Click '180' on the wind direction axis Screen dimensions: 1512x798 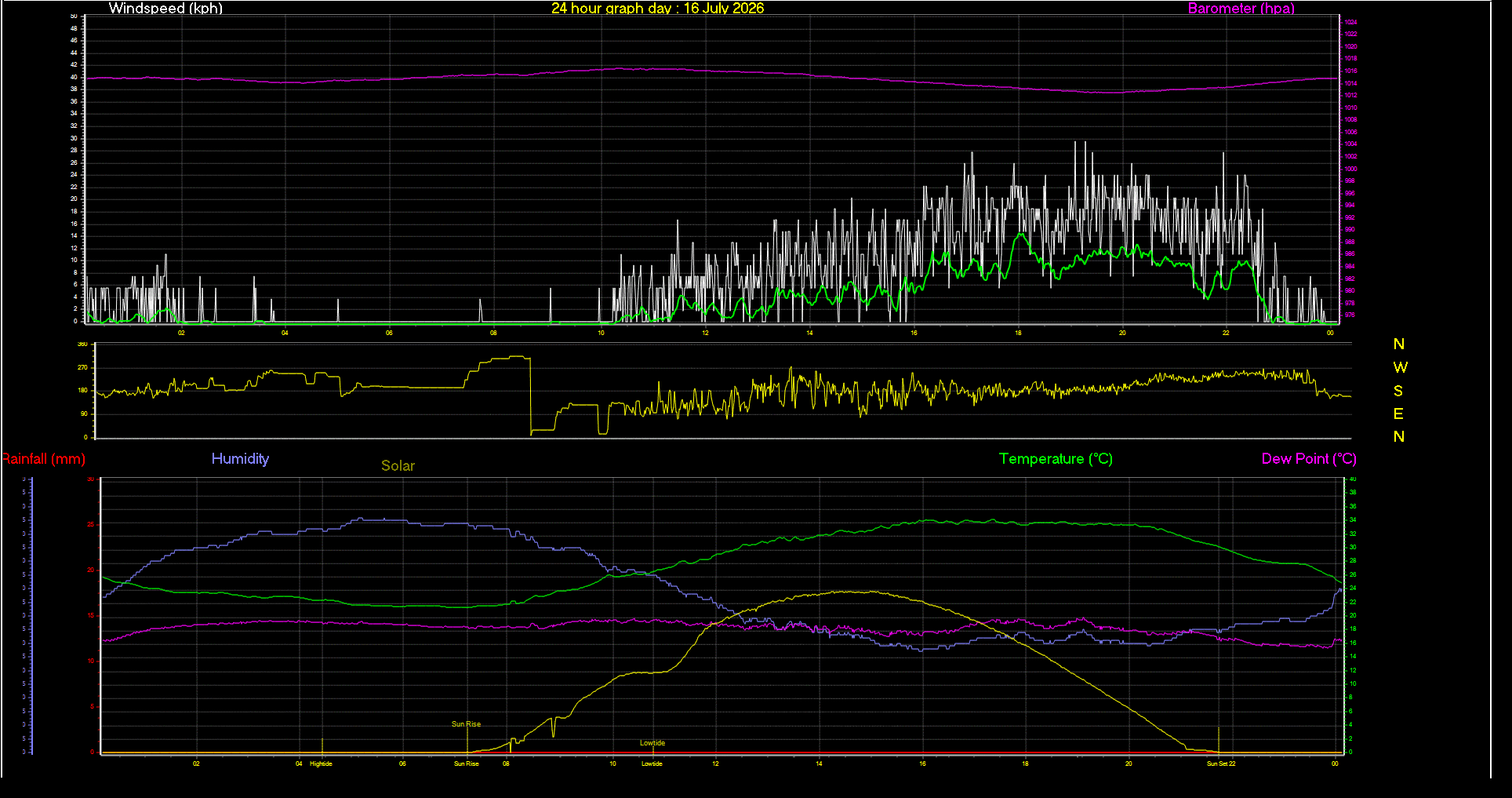coord(82,391)
